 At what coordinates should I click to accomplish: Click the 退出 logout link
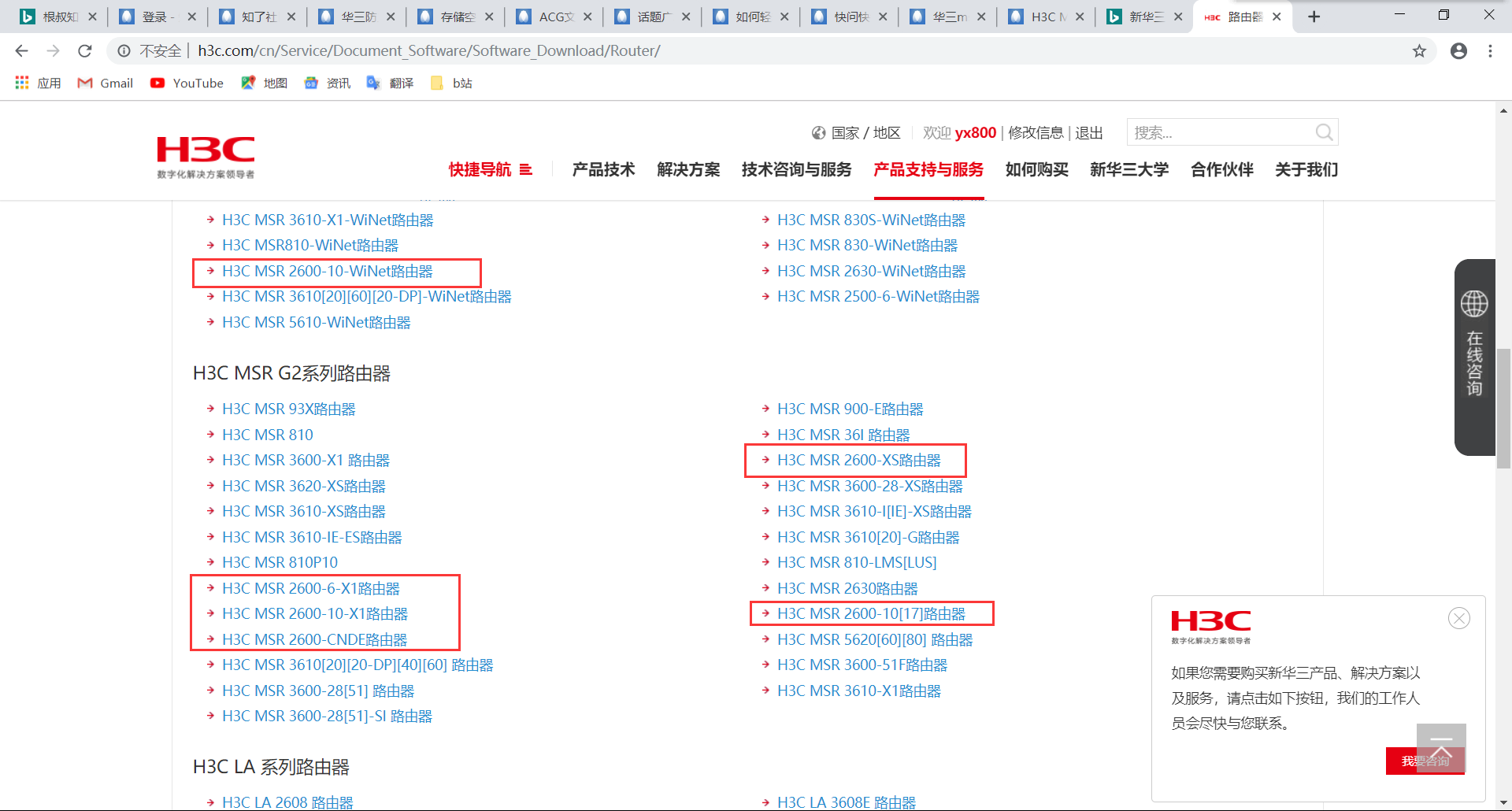click(x=1089, y=133)
